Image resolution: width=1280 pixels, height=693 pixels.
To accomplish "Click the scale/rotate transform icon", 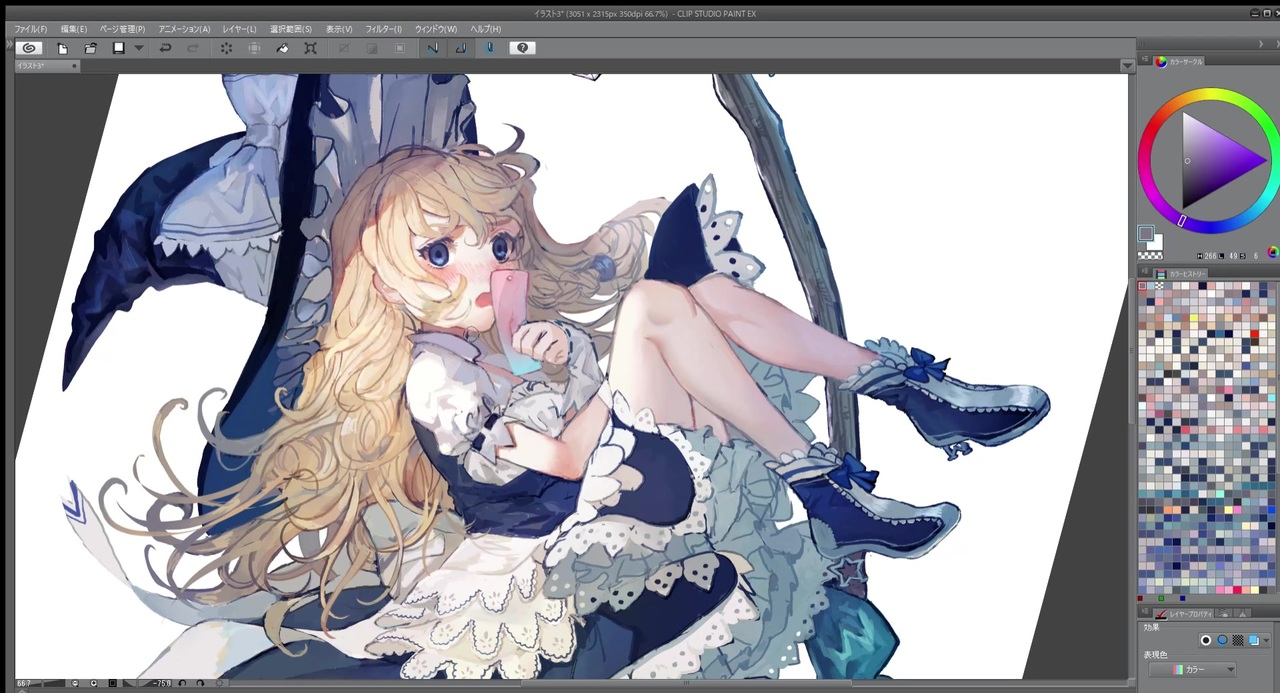I will pos(311,48).
